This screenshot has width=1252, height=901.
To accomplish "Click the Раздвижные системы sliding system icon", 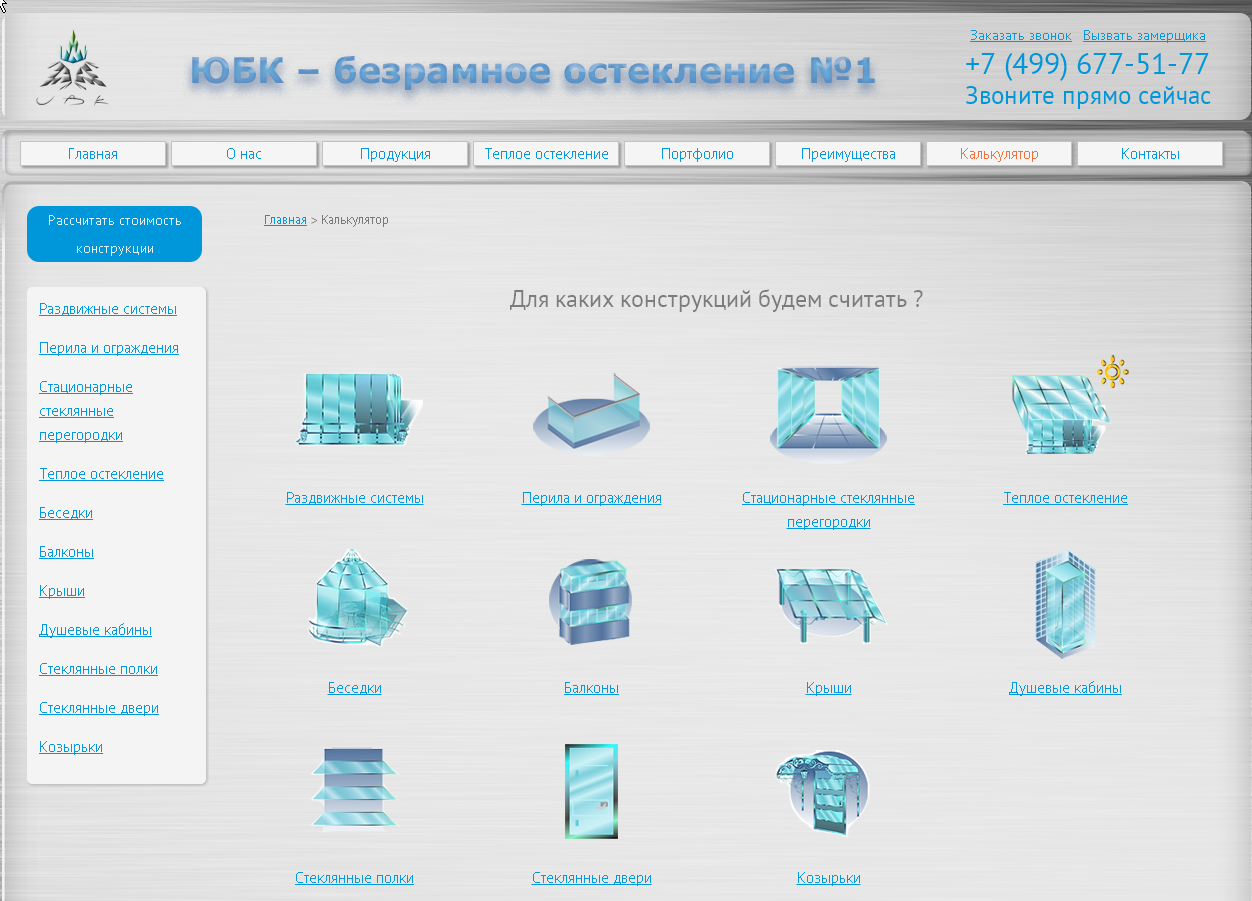I will pyautogui.click(x=355, y=410).
